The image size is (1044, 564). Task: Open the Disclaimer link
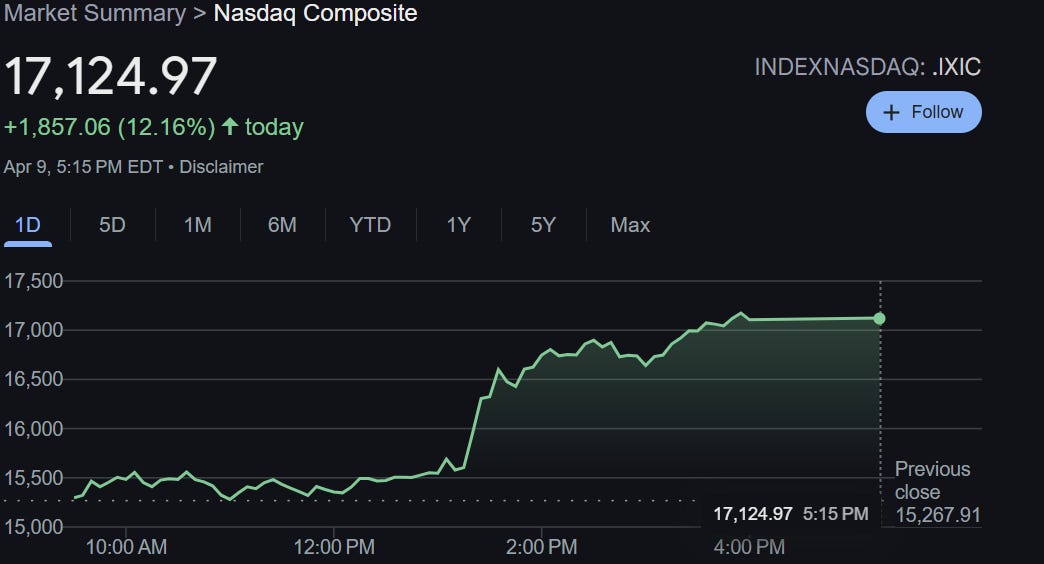(x=221, y=166)
